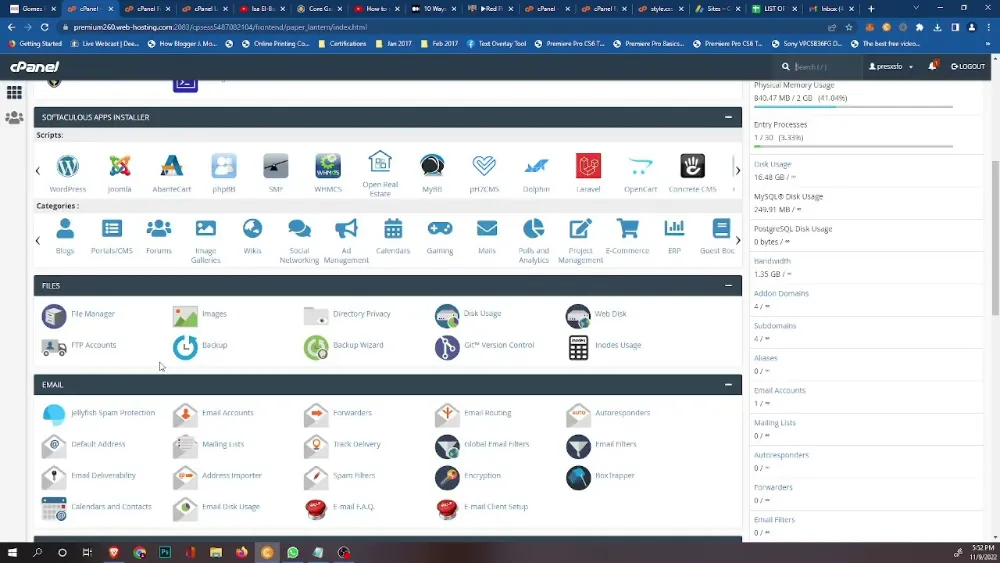This screenshot has height=563, width=1000.
Task: Go to cPanel home via logo
Action: (34, 66)
